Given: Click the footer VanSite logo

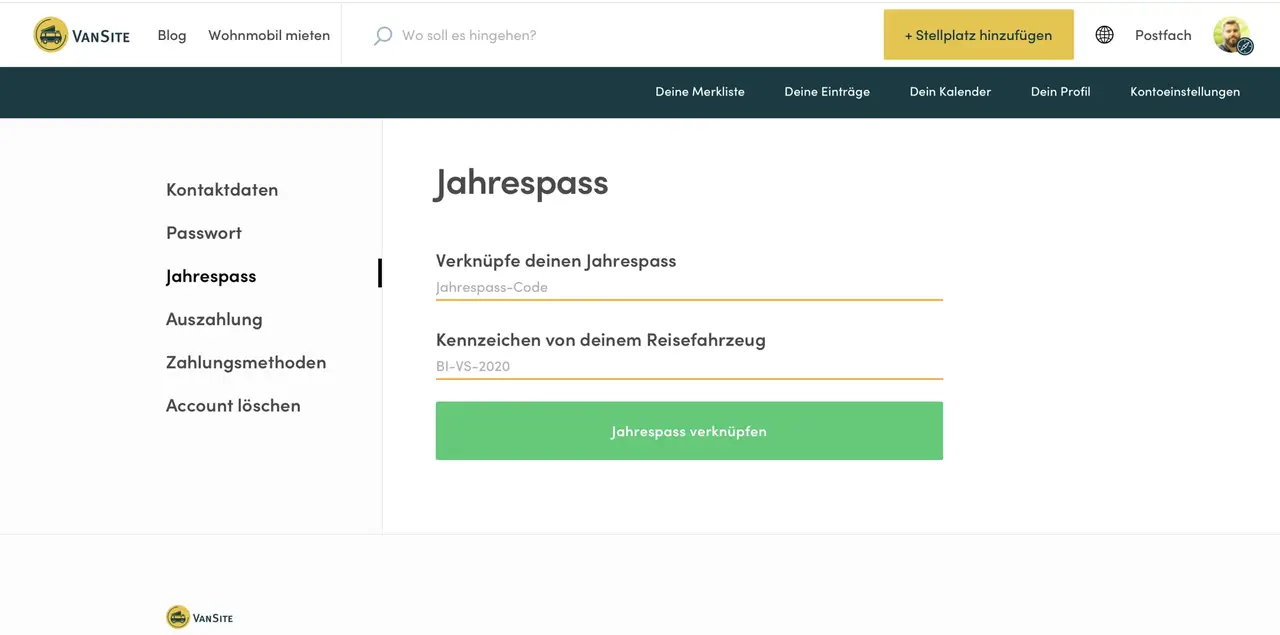Looking at the screenshot, I should coord(200,617).
